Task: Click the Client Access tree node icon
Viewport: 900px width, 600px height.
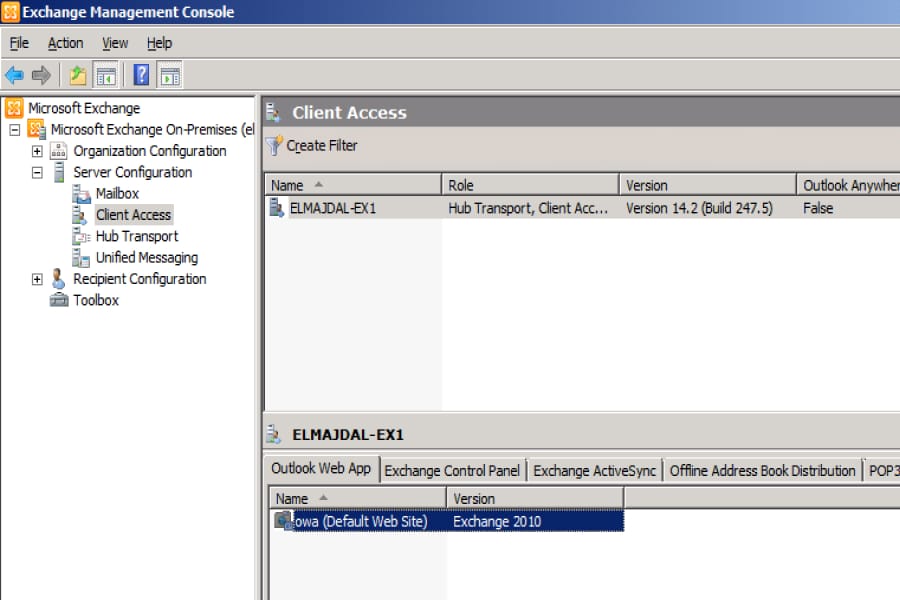Action: pos(80,215)
